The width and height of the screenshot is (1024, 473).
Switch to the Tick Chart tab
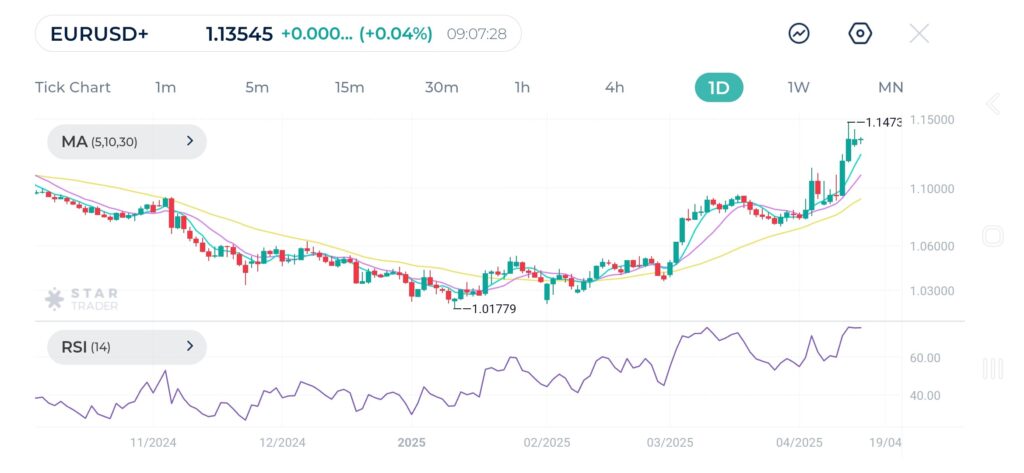tap(73, 88)
